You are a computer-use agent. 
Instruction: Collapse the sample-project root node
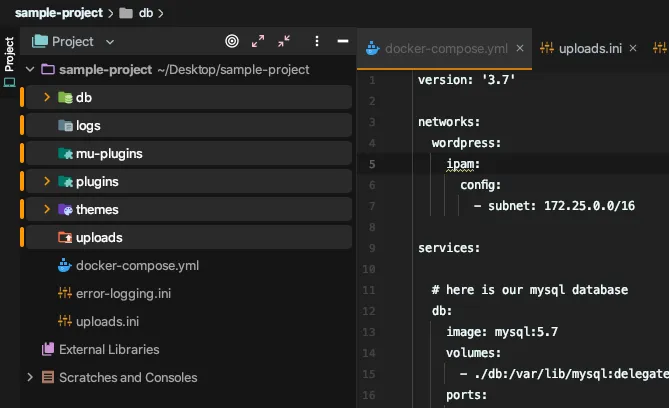[30, 70]
